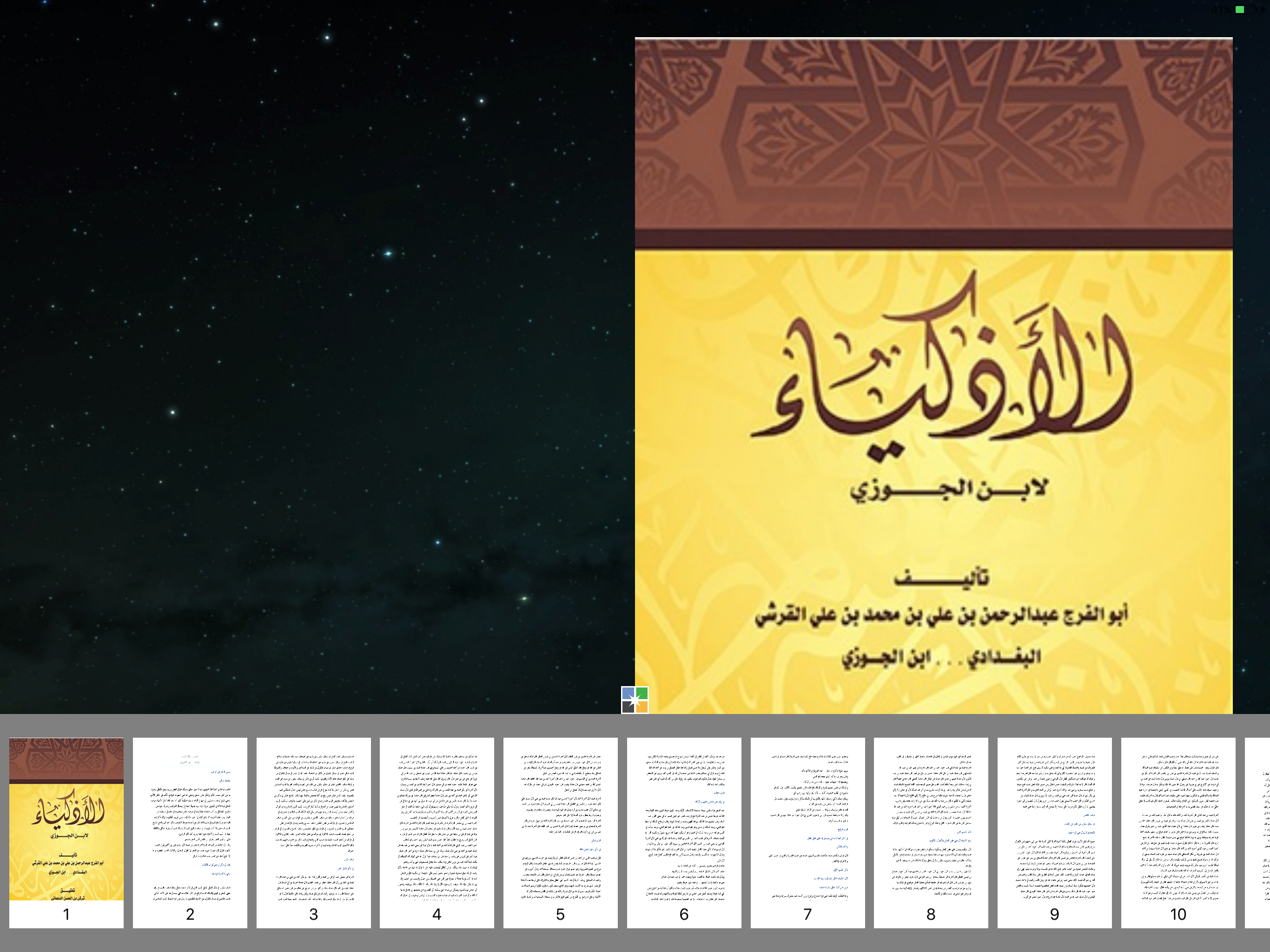This screenshot has height=952, width=1270.
Task: Open page 5 thumbnail
Action: point(560,833)
